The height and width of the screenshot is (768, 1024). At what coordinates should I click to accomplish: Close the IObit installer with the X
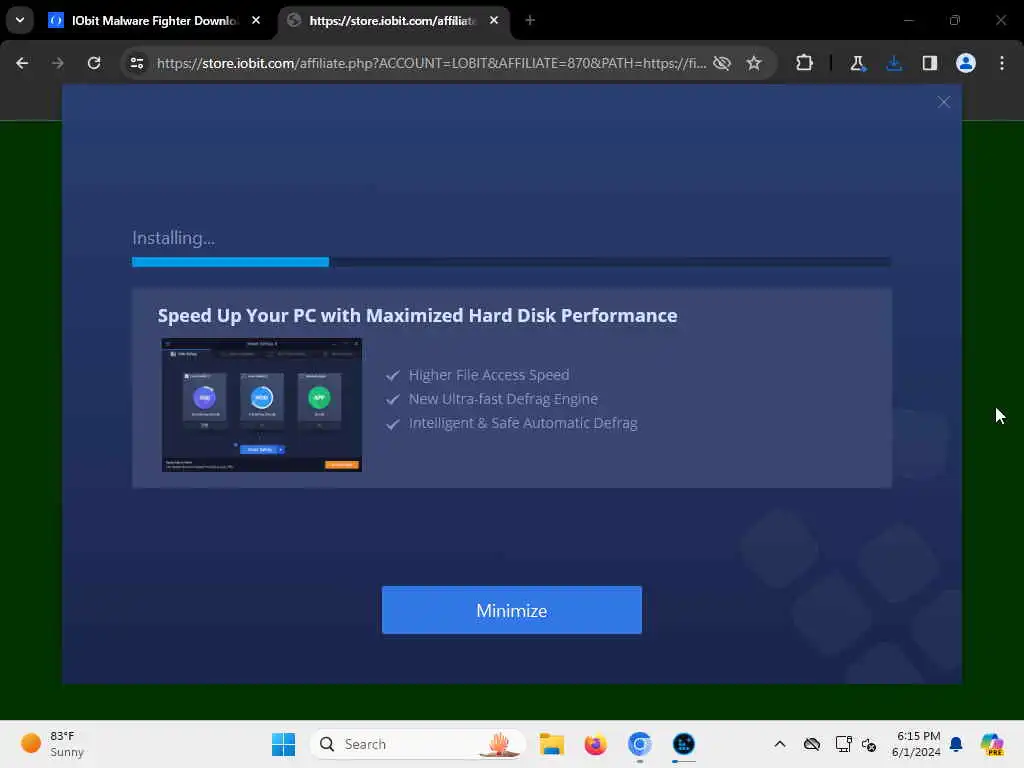click(x=943, y=102)
